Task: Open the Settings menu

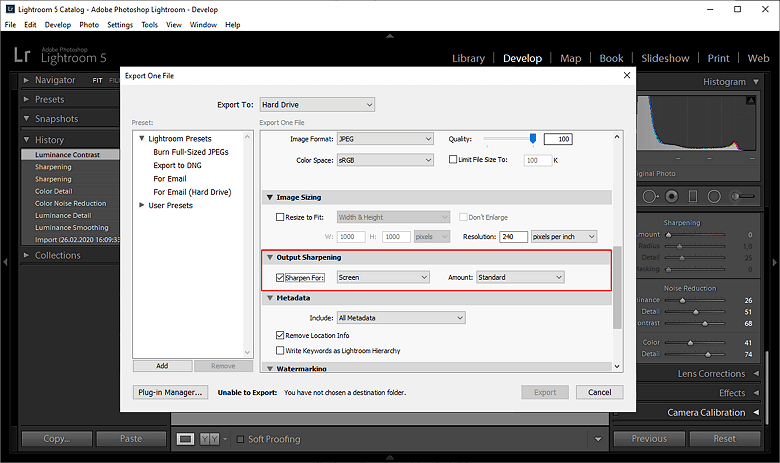Action: coord(120,24)
